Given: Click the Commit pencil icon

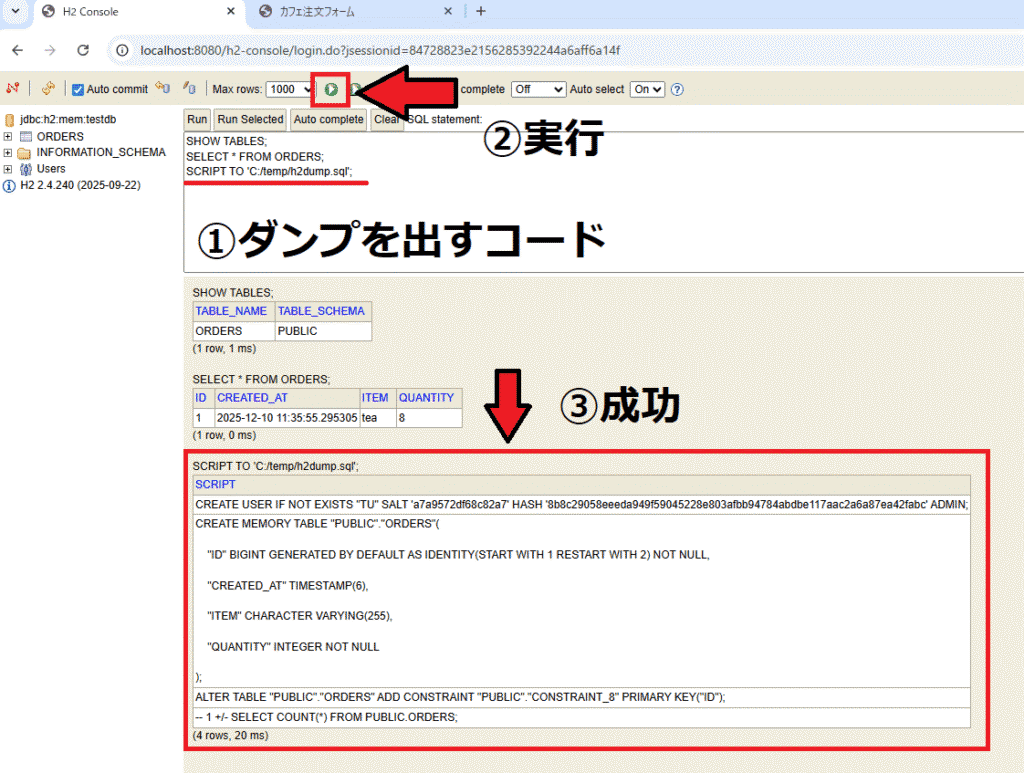Looking at the screenshot, I should point(188,89).
